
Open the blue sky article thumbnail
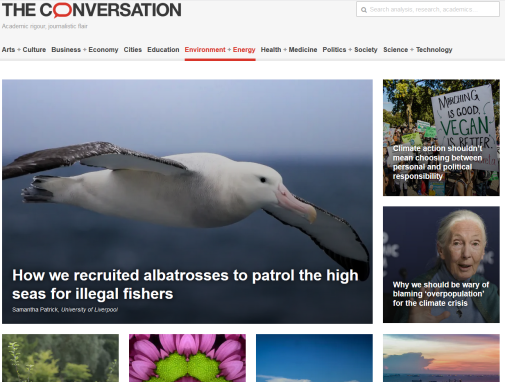(314, 358)
